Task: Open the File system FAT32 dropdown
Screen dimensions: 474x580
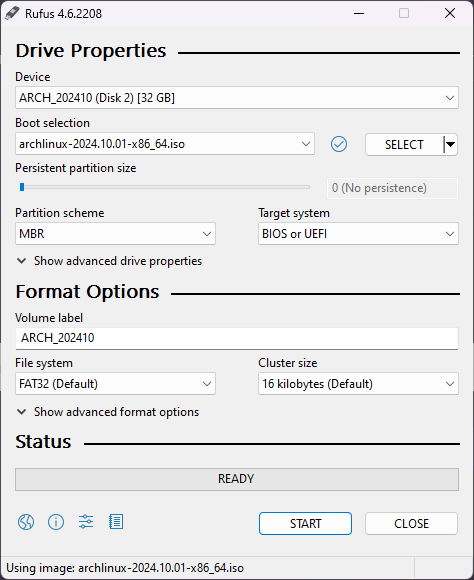Action: 115,384
